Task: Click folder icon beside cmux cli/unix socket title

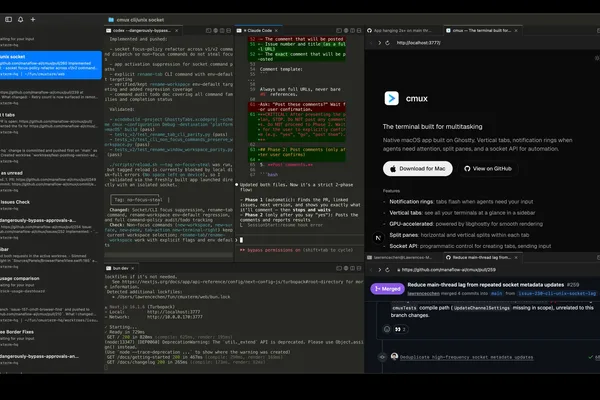Action: (111, 20)
